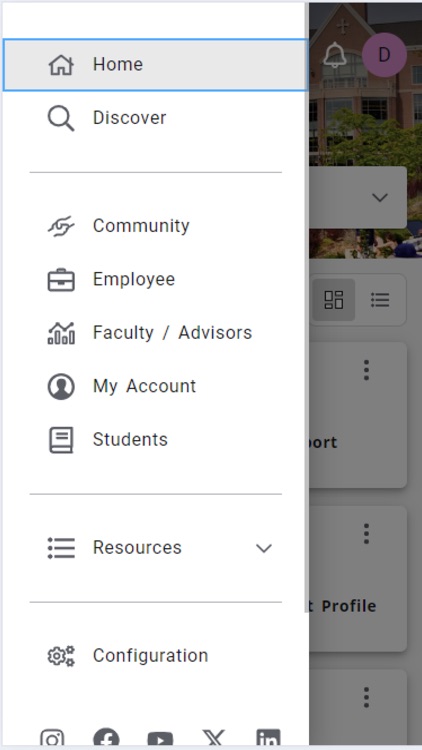Expand the Resources menu chevron
This screenshot has width=422, height=750.
[x=264, y=548]
